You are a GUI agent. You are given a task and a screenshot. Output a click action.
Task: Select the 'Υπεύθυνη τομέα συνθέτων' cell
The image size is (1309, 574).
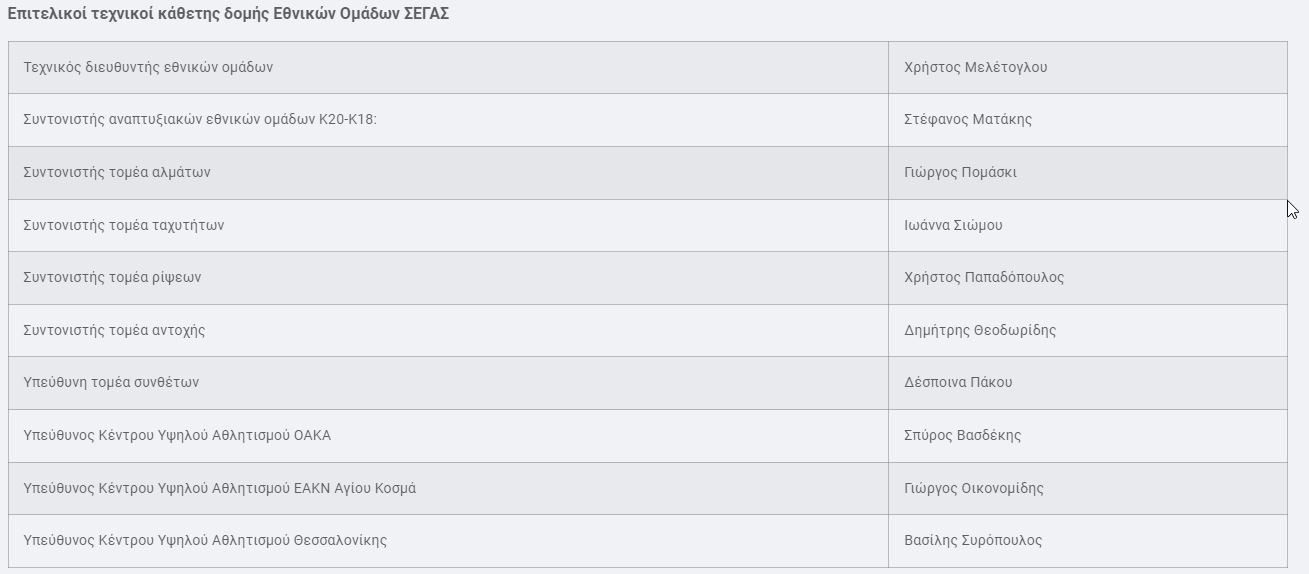[111, 382]
